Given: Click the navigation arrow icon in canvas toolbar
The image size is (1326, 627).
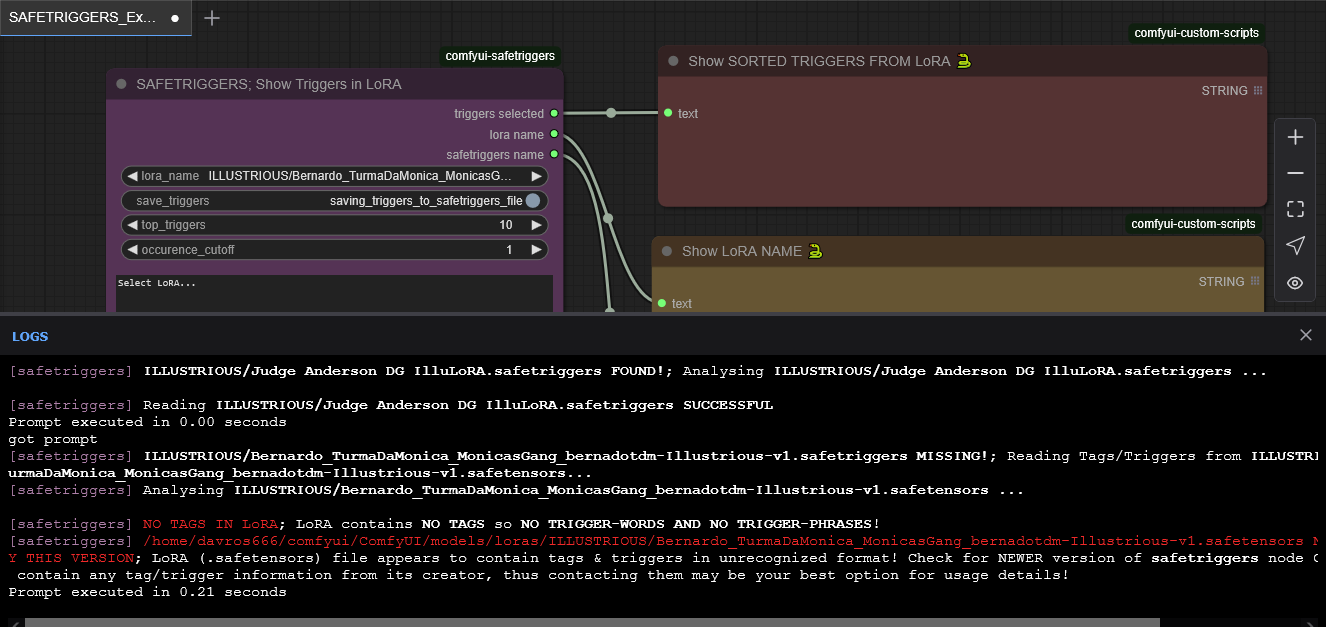Looking at the screenshot, I should click(x=1295, y=246).
